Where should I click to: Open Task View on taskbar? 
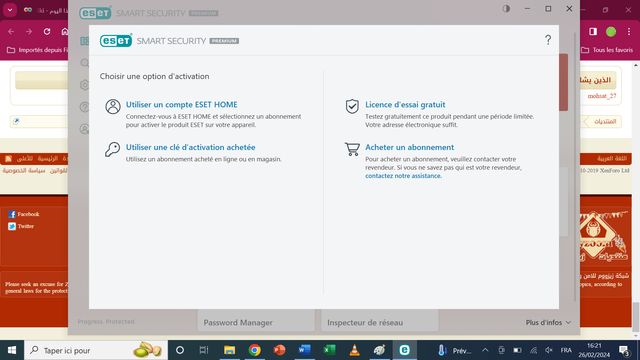click(204, 350)
